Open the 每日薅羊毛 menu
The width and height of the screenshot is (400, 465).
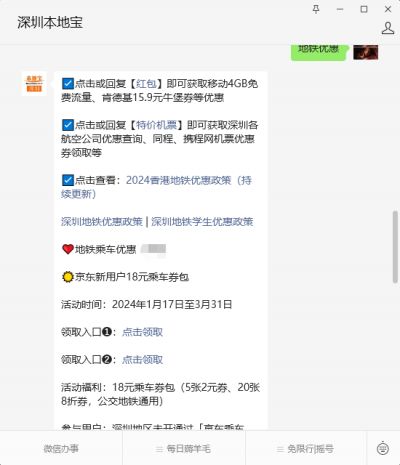[184, 449]
